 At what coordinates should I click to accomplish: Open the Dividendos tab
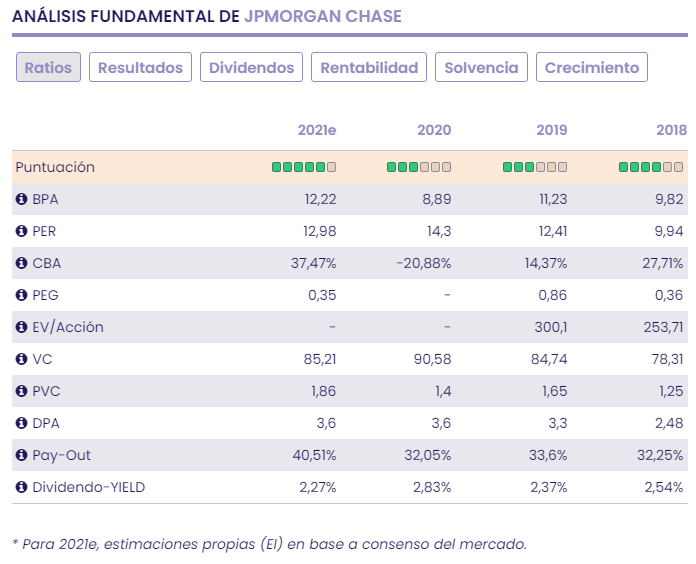(251, 67)
